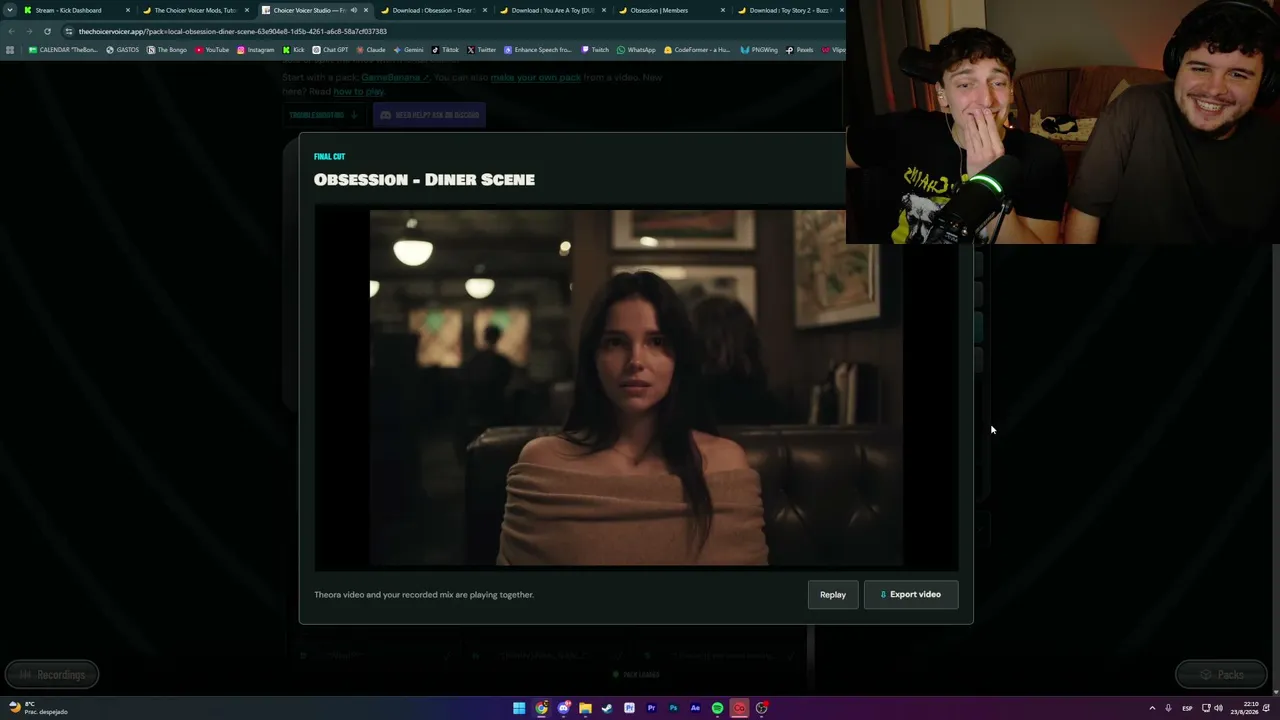Open the Claude bookmark

371,50
